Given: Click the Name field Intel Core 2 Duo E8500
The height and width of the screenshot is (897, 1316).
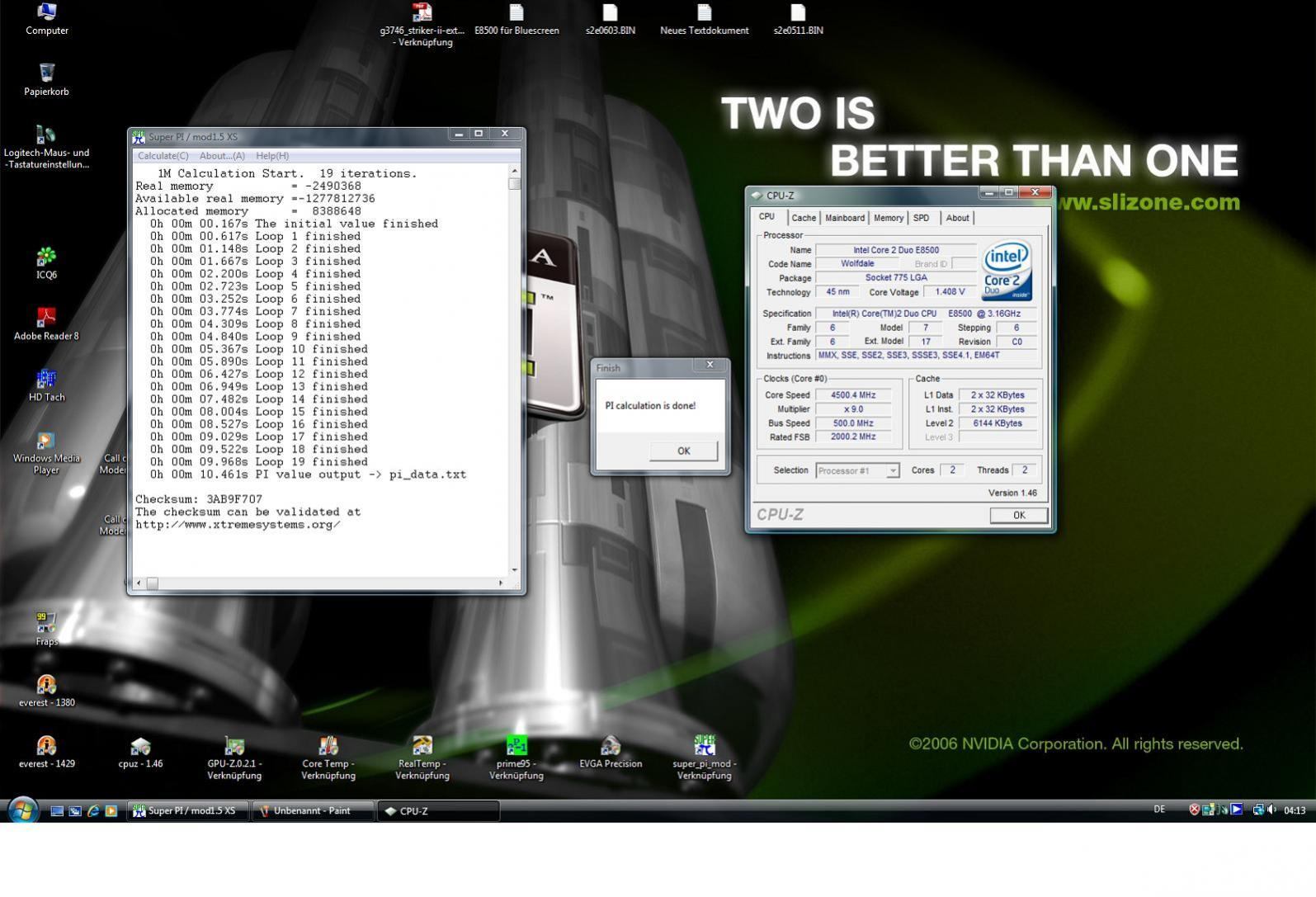Looking at the screenshot, I should pyautogui.click(x=896, y=250).
